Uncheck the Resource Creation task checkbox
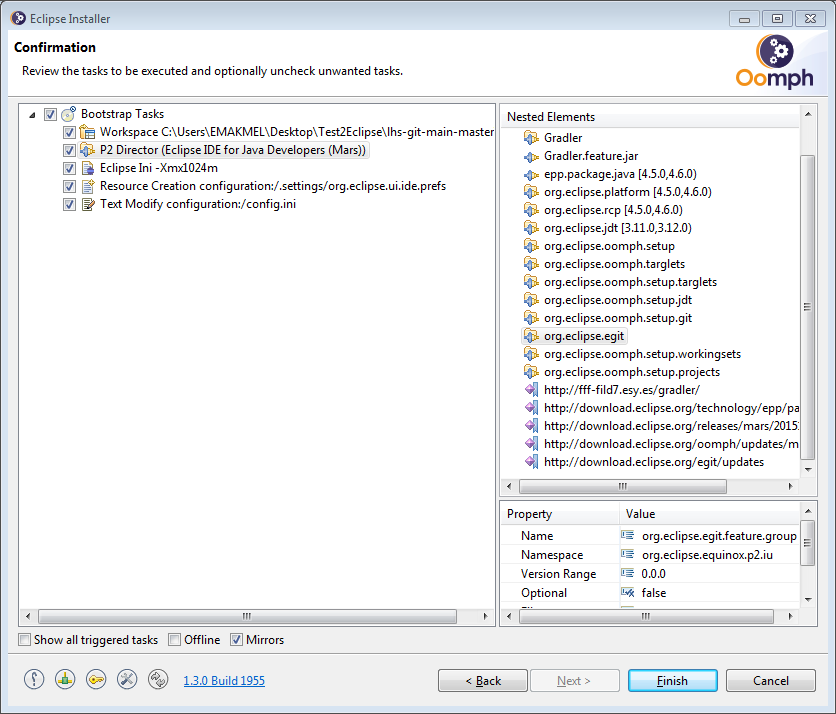The image size is (836, 714). [x=69, y=186]
